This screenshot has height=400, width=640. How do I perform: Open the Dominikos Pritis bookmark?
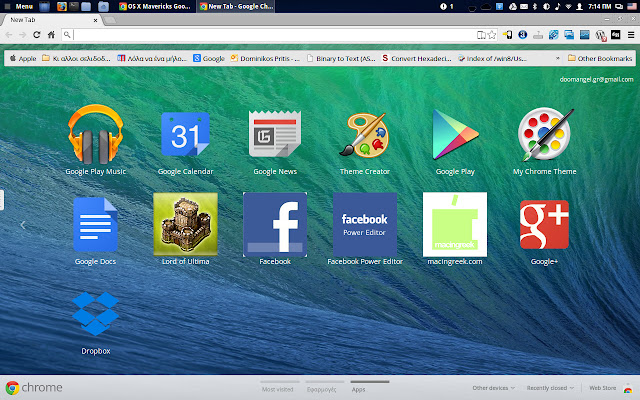pos(265,58)
